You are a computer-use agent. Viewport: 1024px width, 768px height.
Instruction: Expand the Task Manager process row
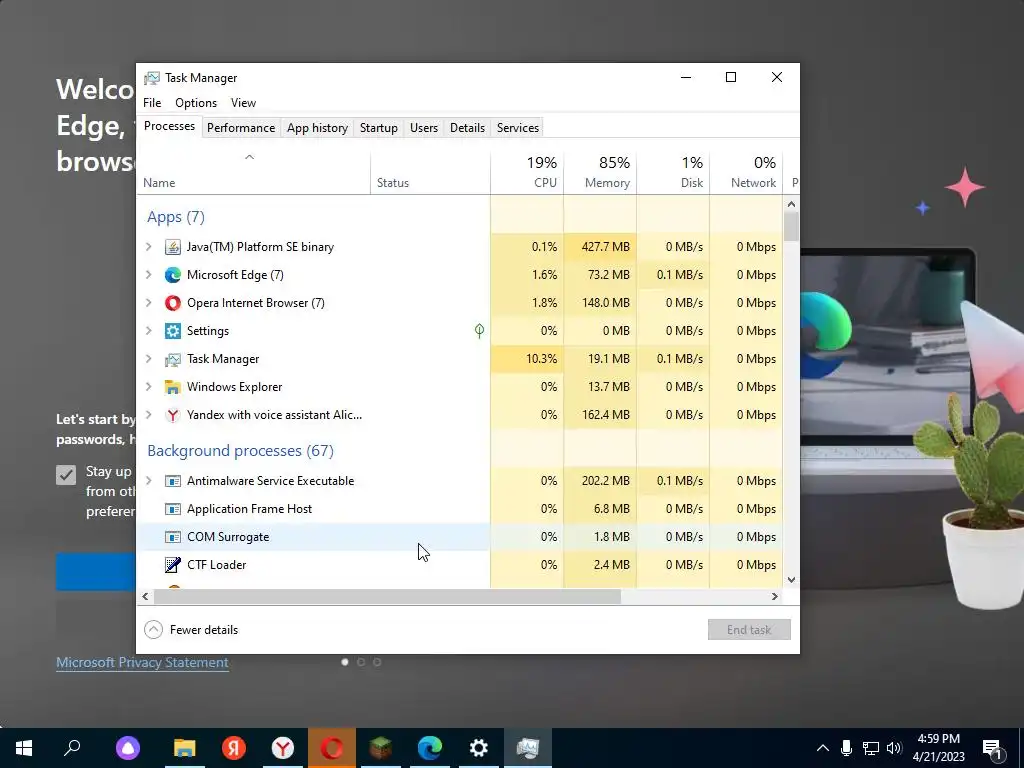point(149,359)
